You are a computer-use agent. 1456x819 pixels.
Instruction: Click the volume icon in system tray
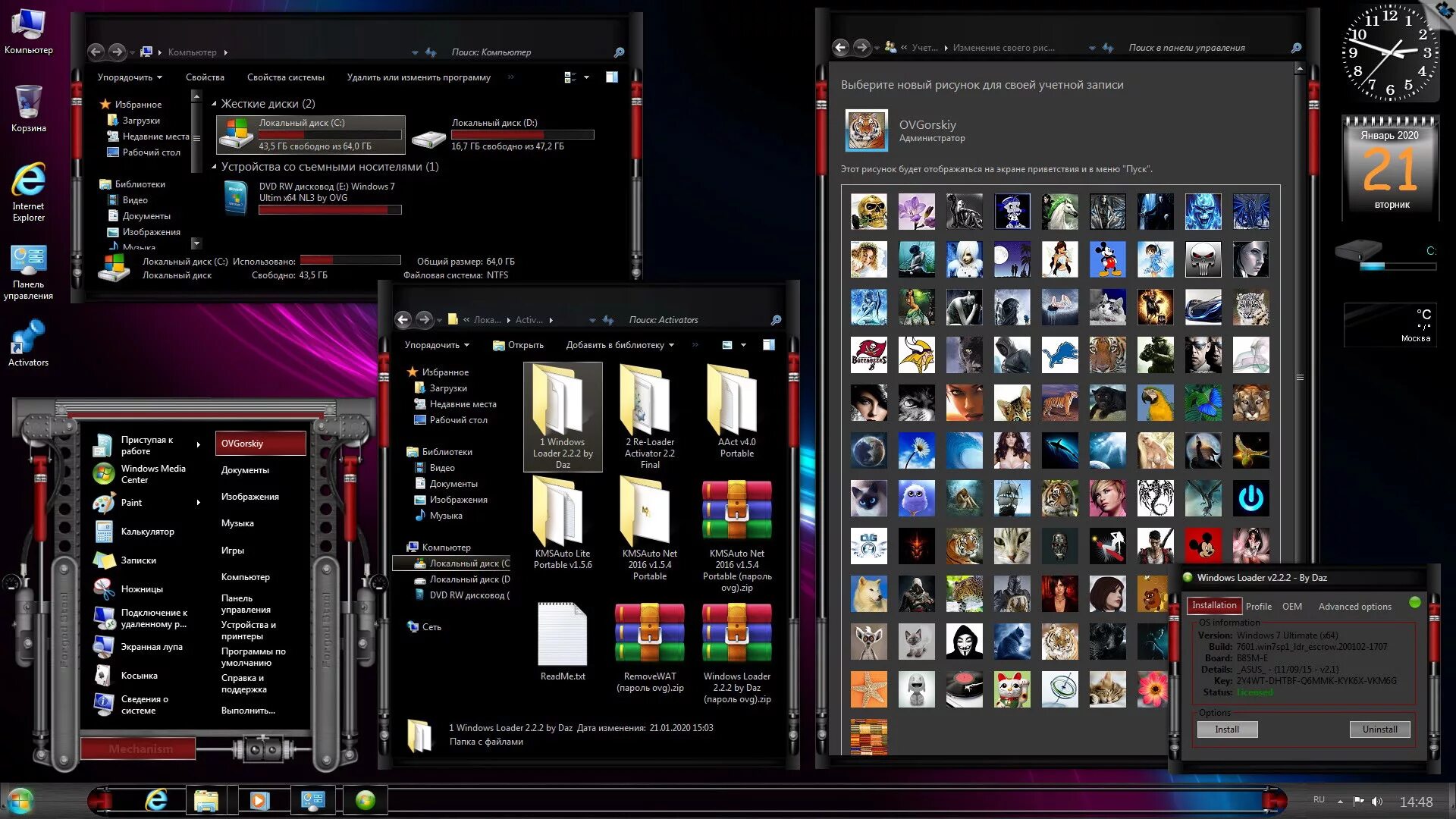coord(1377,802)
